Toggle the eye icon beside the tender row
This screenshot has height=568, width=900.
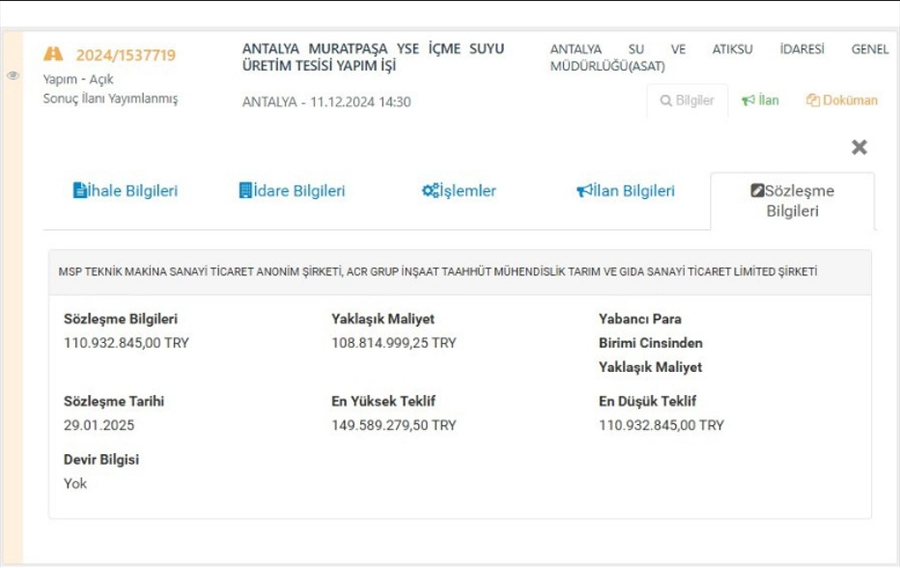click(13, 75)
